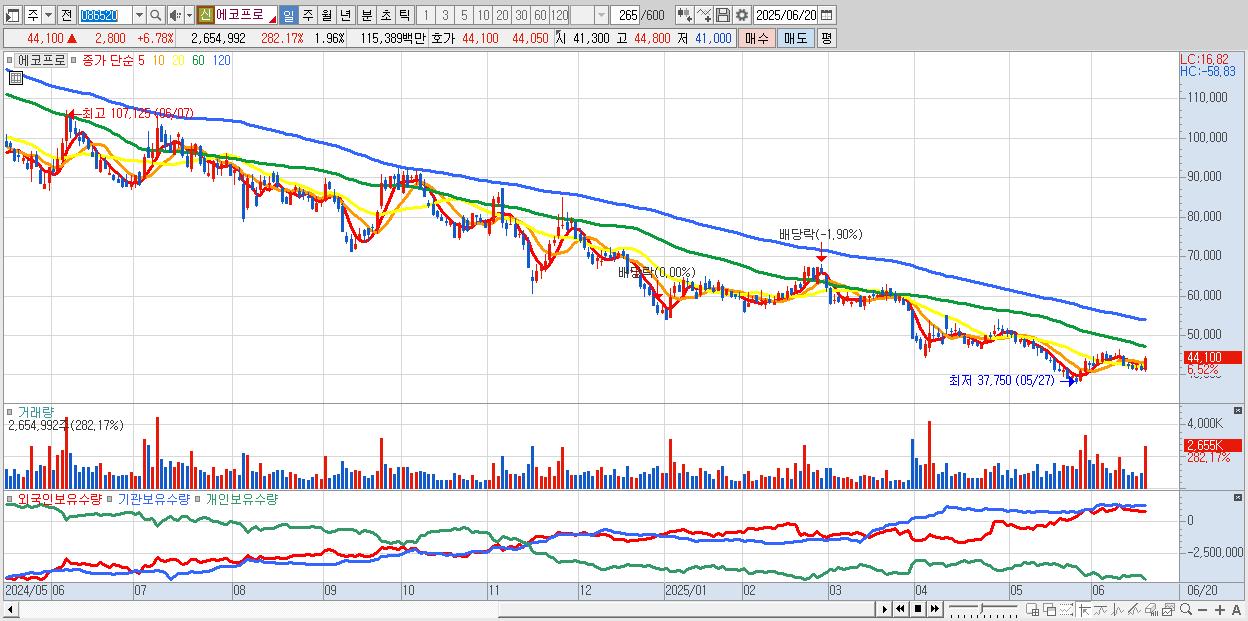Select the 일 daily period toggle
This screenshot has height=621, width=1248.
tap(288, 15)
